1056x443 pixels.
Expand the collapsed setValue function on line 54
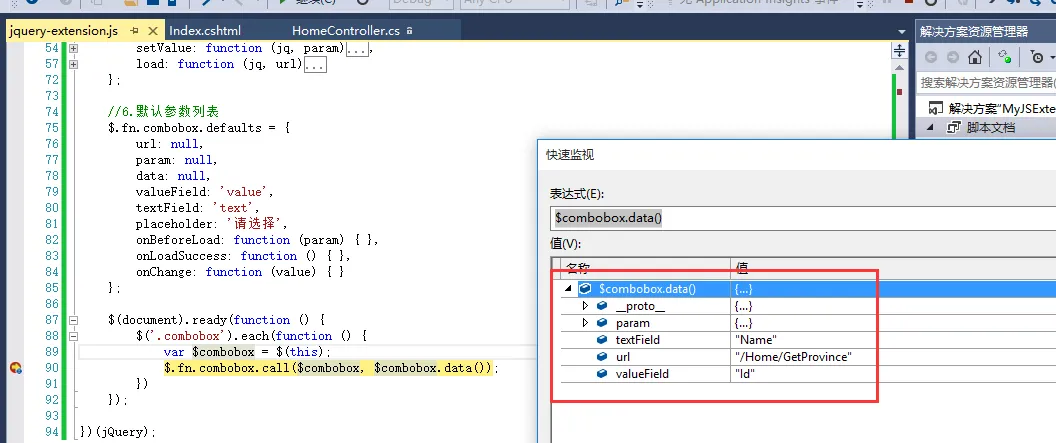[73, 48]
